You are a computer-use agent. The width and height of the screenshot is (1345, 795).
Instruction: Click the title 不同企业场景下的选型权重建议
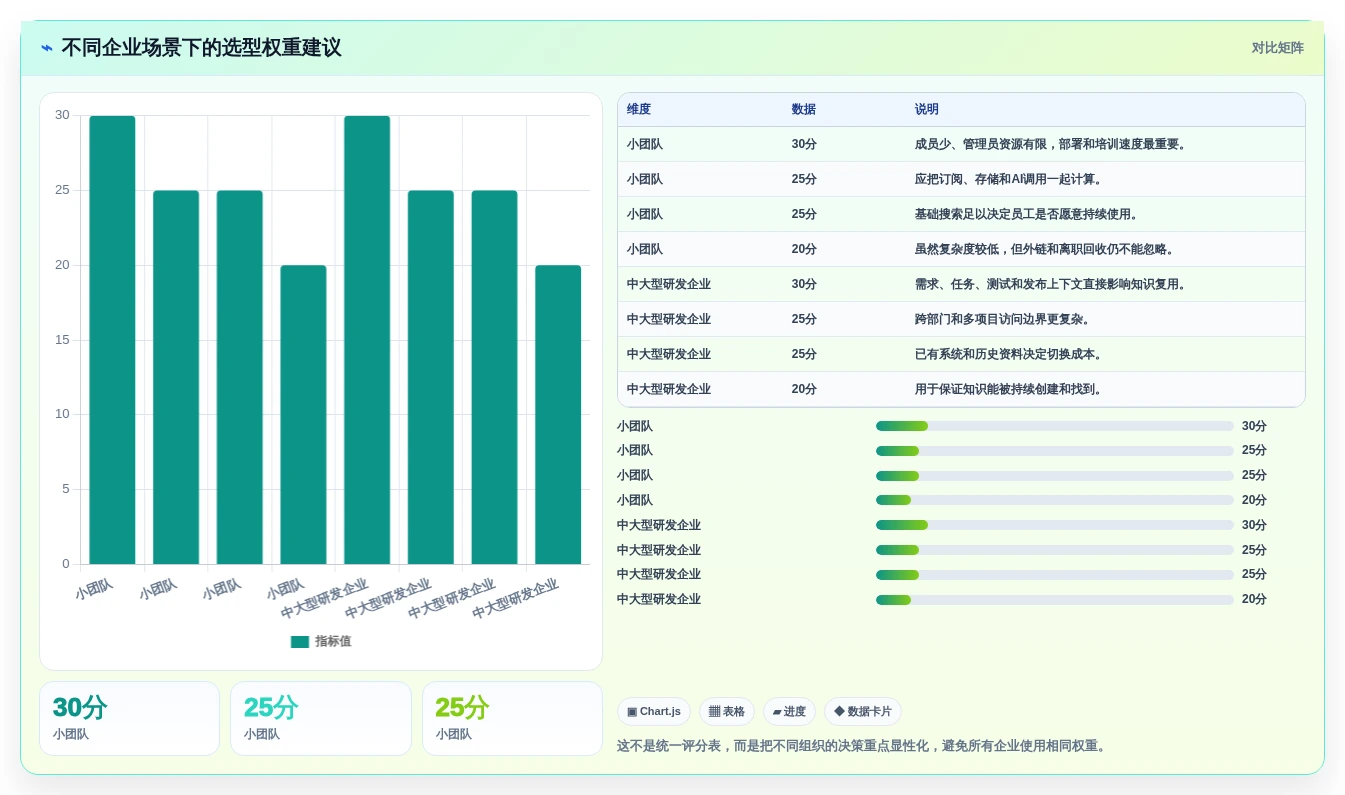pos(201,48)
